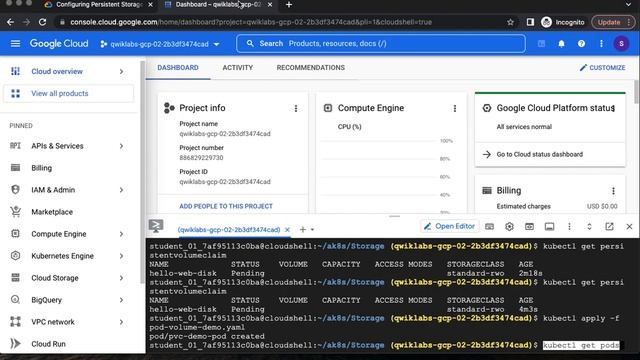Click the Open Editor button
640x360 pixels.
449,226
